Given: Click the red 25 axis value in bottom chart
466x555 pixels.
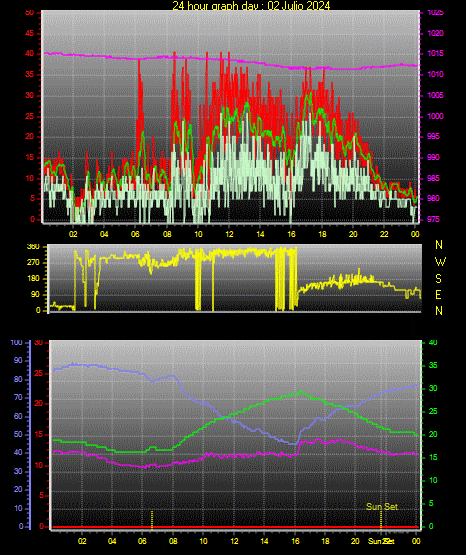Looking at the screenshot, I should click(39, 373).
